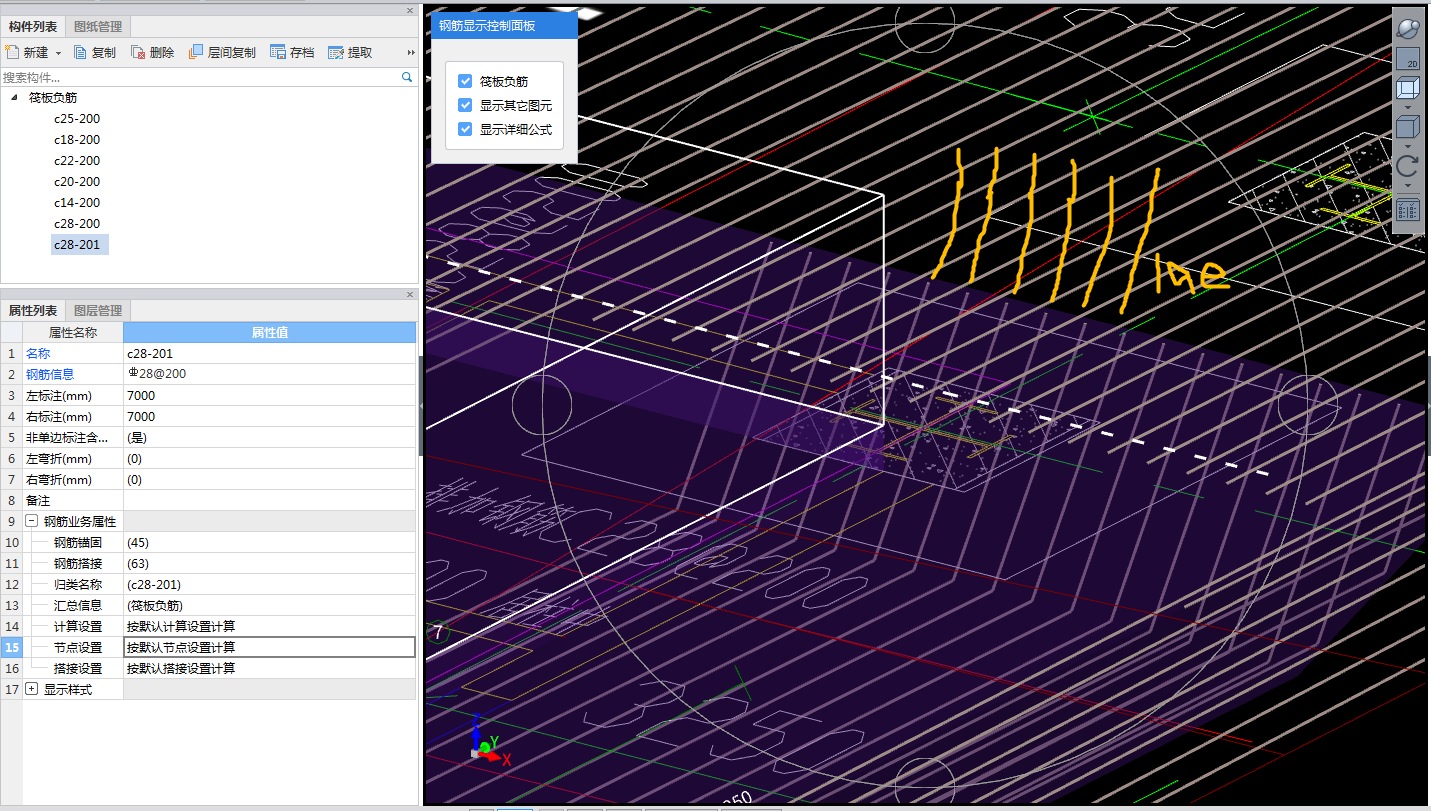Toggle the 显示详细公式 checkbox
The image size is (1431, 811).
[465, 129]
